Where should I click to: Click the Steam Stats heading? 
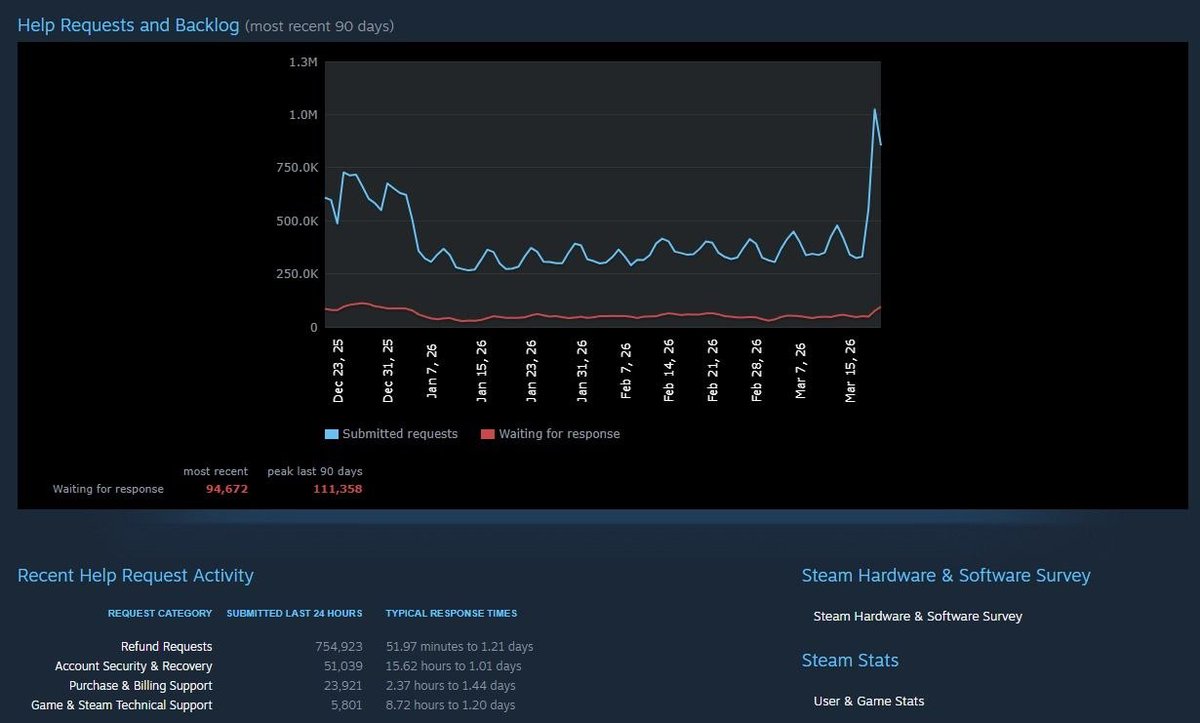pyautogui.click(x=850, y=660)
